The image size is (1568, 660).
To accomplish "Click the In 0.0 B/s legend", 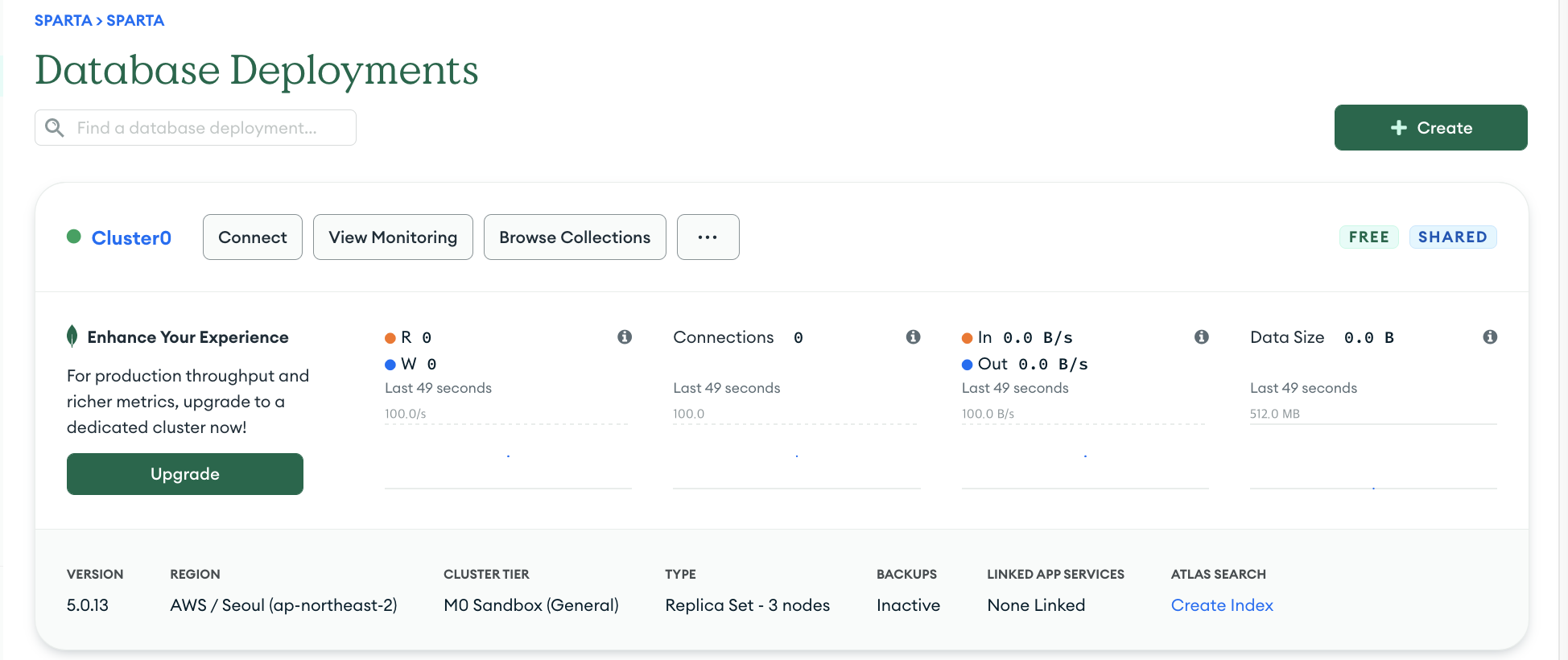I will (x=1017, y=337).
